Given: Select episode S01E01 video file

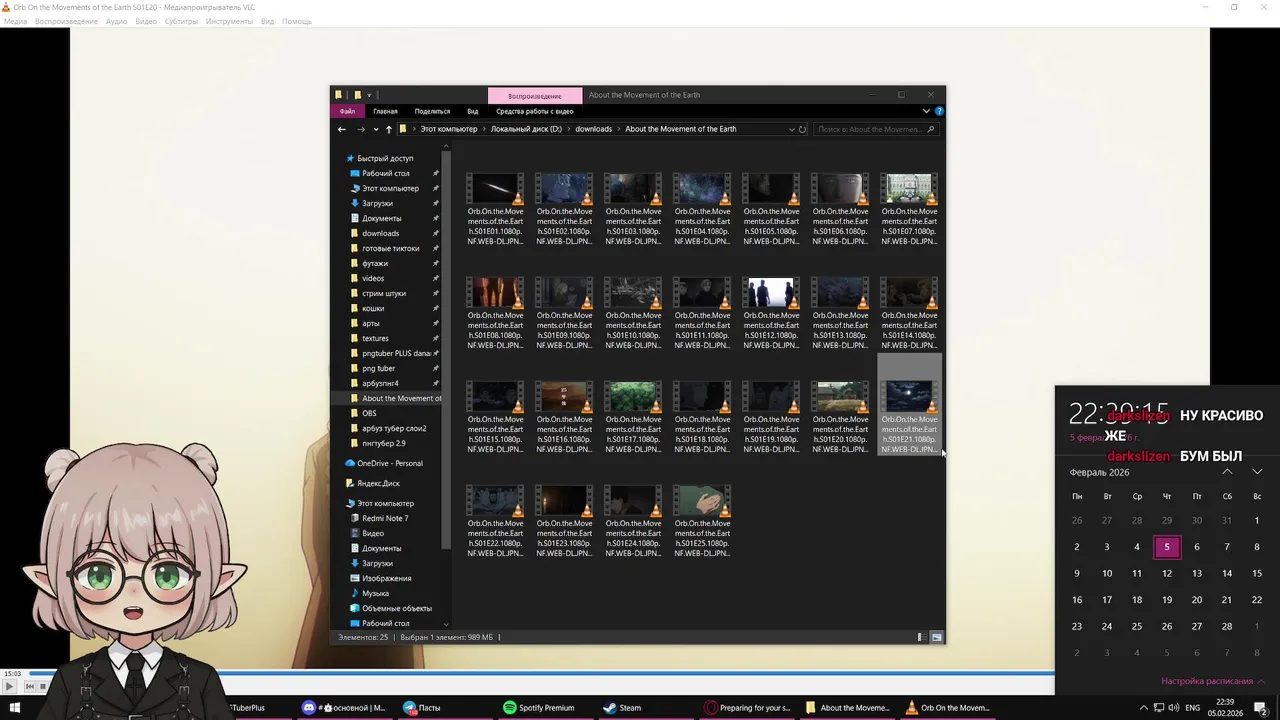Looking at the screenshot, I should (495, 209).
